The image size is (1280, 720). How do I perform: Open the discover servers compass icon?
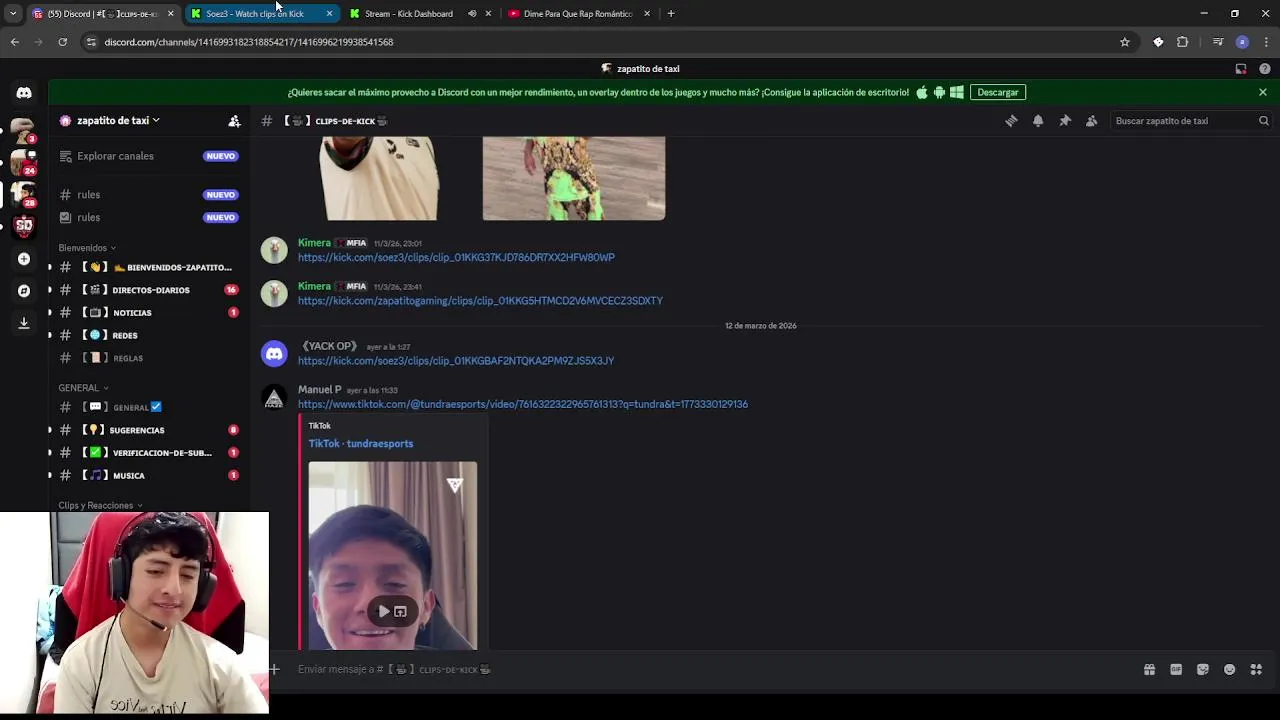pos(24,291)
